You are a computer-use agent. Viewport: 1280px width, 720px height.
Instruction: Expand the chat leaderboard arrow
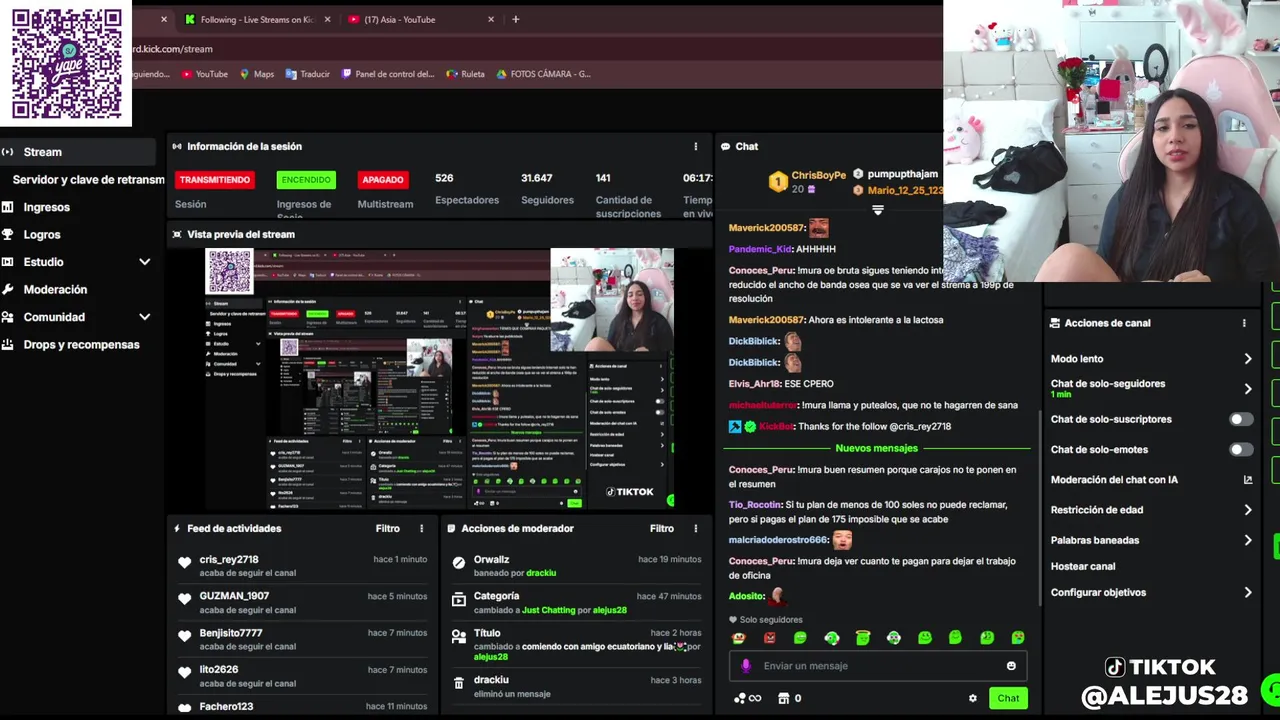878,210
